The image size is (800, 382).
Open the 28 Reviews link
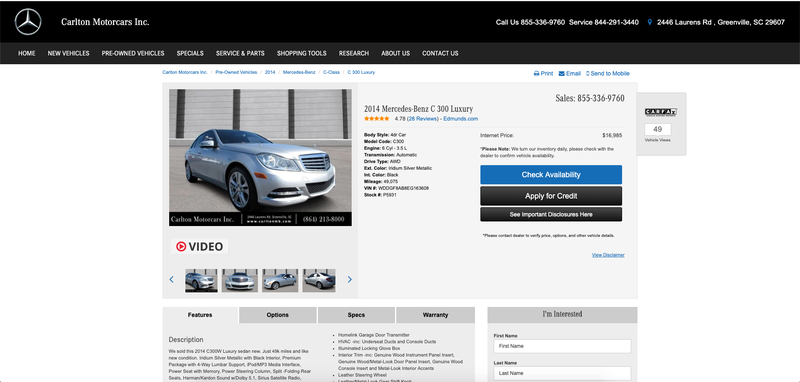(423, 119)
